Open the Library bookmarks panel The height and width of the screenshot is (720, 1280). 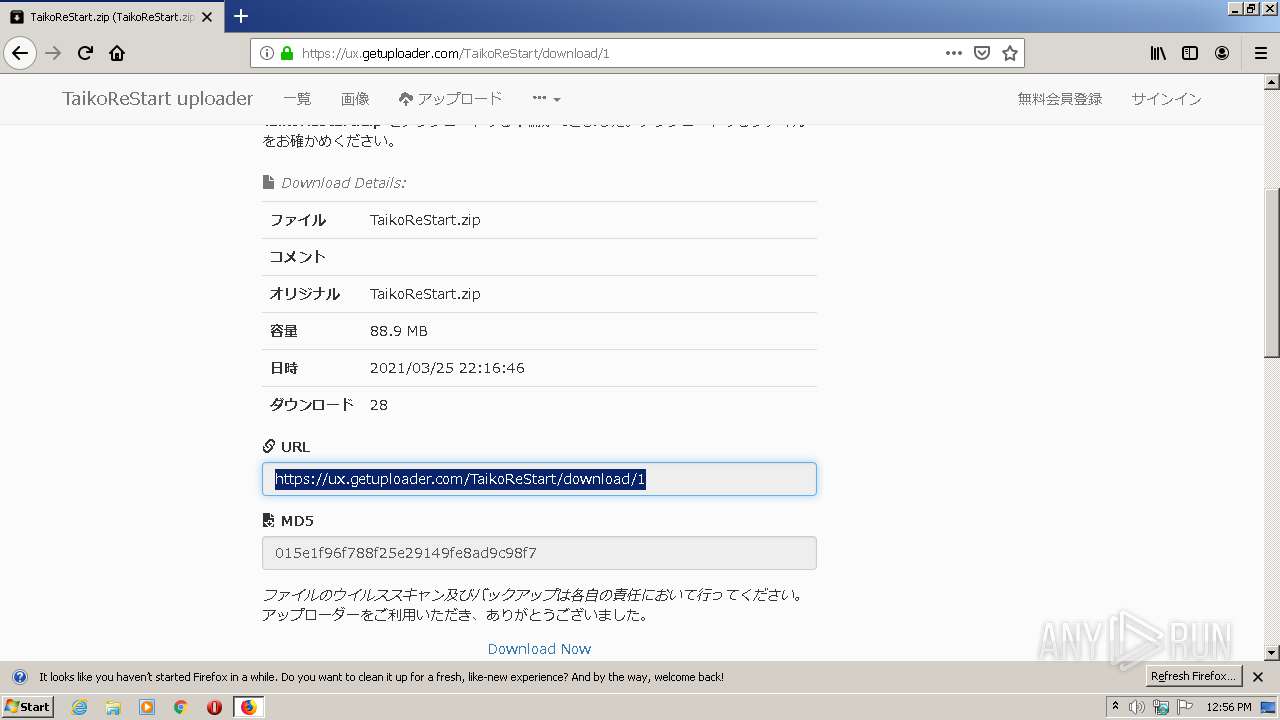point(1158,53)
